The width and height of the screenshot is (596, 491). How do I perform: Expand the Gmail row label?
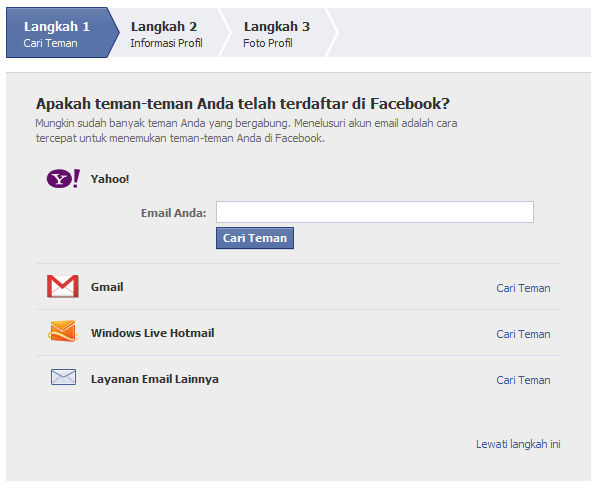pyautogui.click(x=107, y=287)
